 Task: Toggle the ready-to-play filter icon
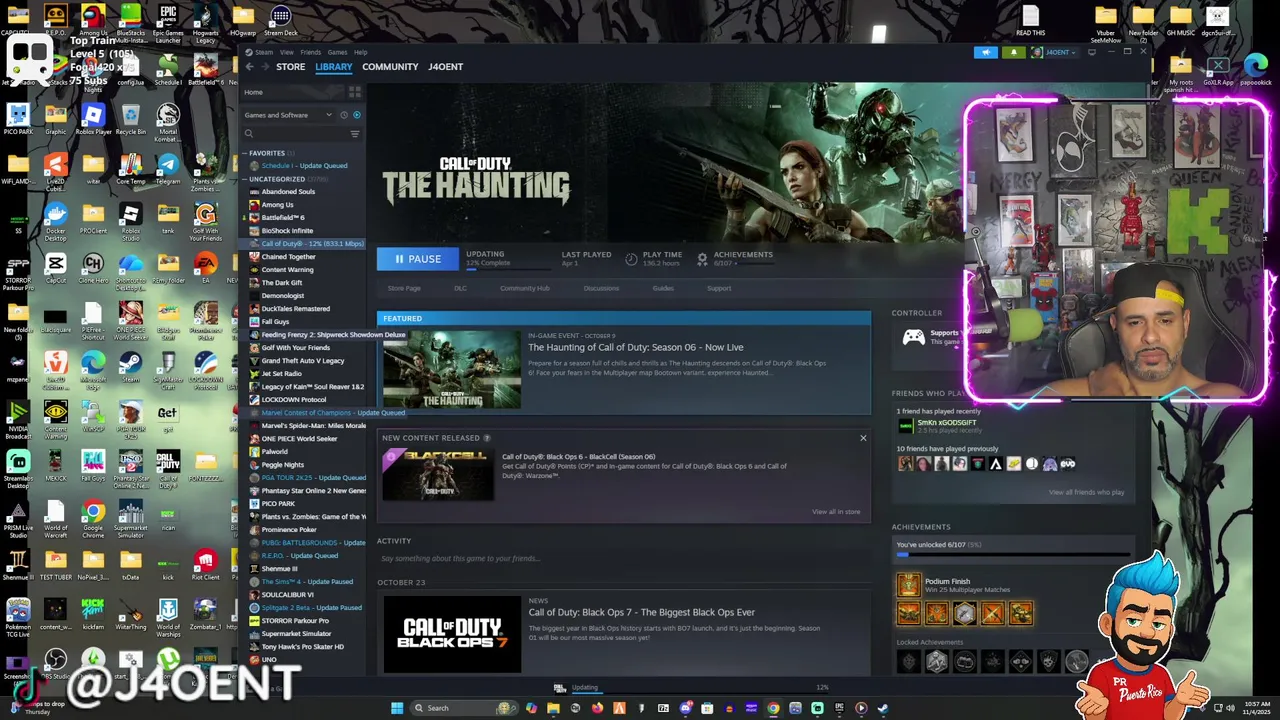[357, 115]
